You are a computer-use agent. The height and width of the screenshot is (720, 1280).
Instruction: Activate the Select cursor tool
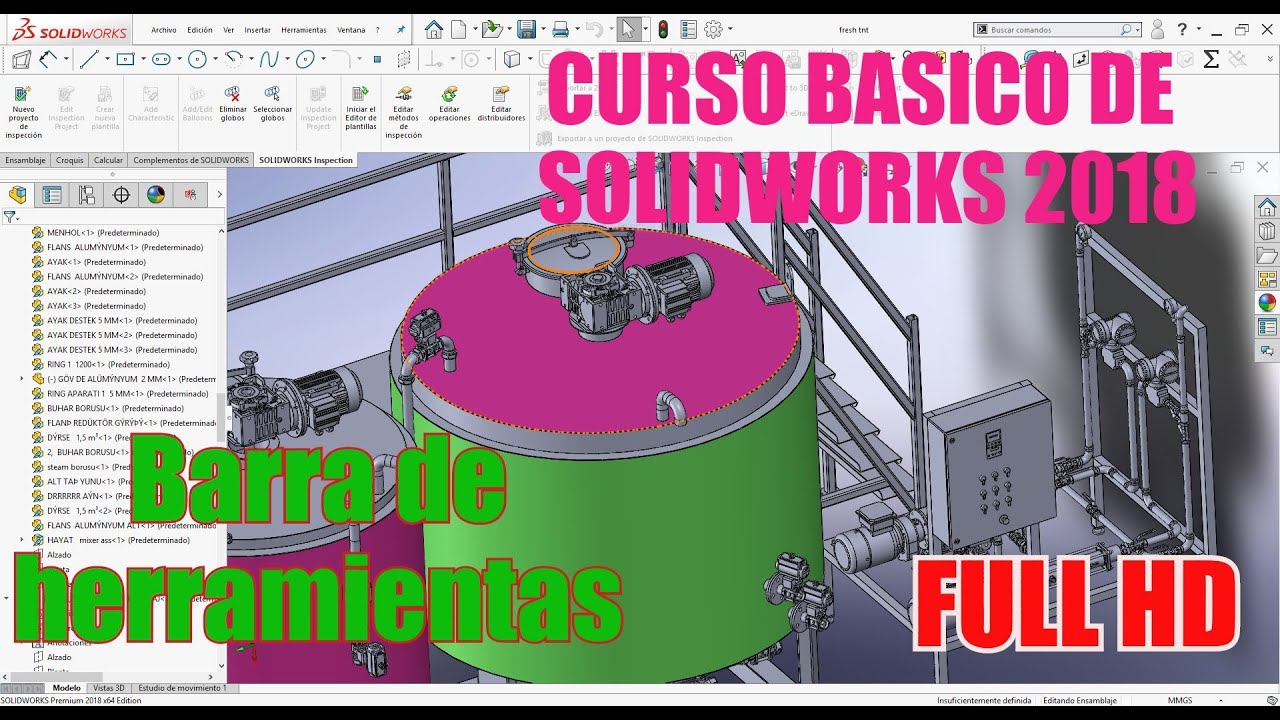627,29
